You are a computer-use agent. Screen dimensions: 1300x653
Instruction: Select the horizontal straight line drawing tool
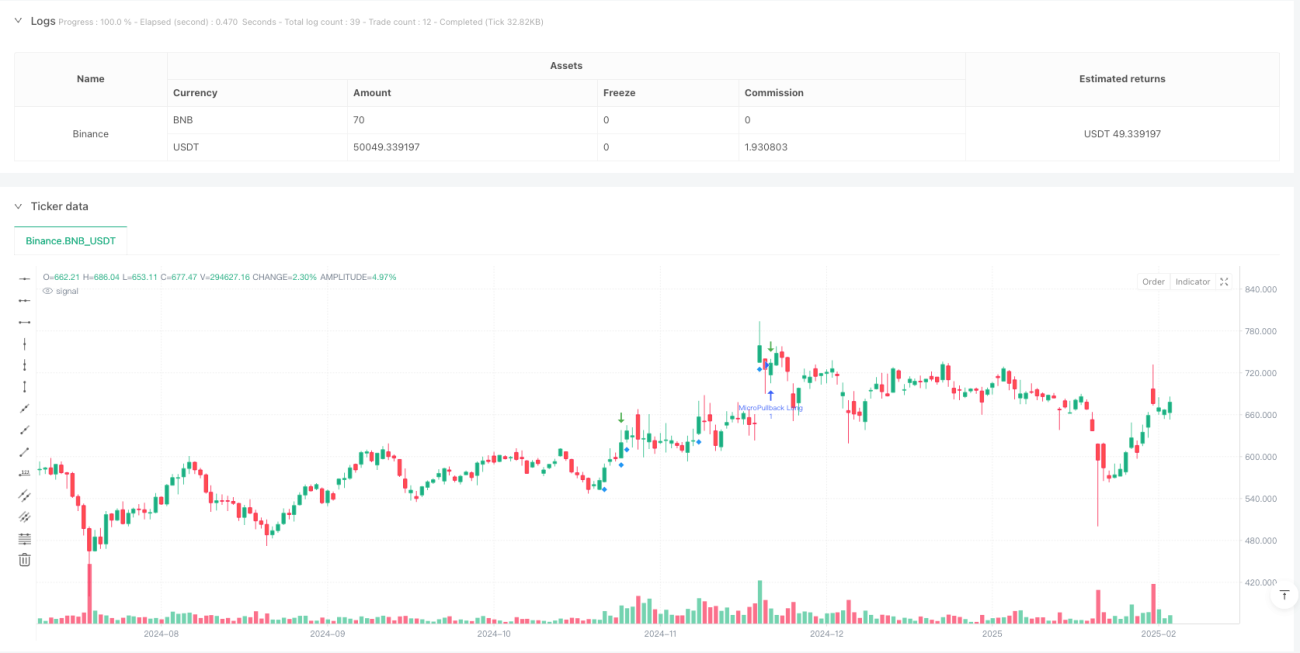point(25,278)
